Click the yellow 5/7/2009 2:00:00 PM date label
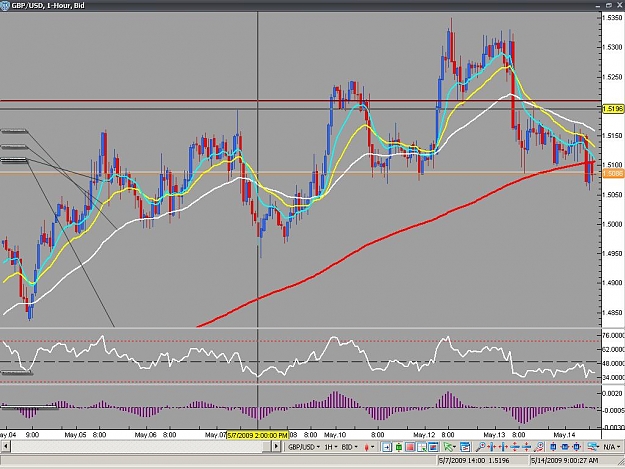The image size is (625, 469). 257,435
